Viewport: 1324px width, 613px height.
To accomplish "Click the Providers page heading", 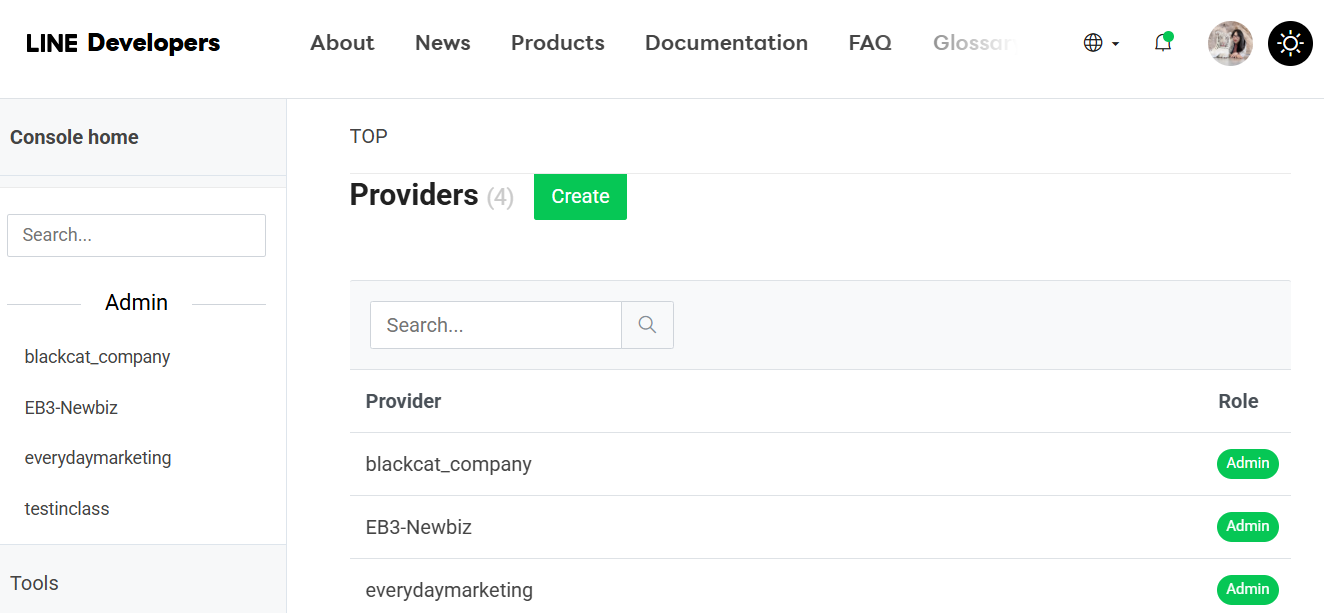I will coord(414,195).
